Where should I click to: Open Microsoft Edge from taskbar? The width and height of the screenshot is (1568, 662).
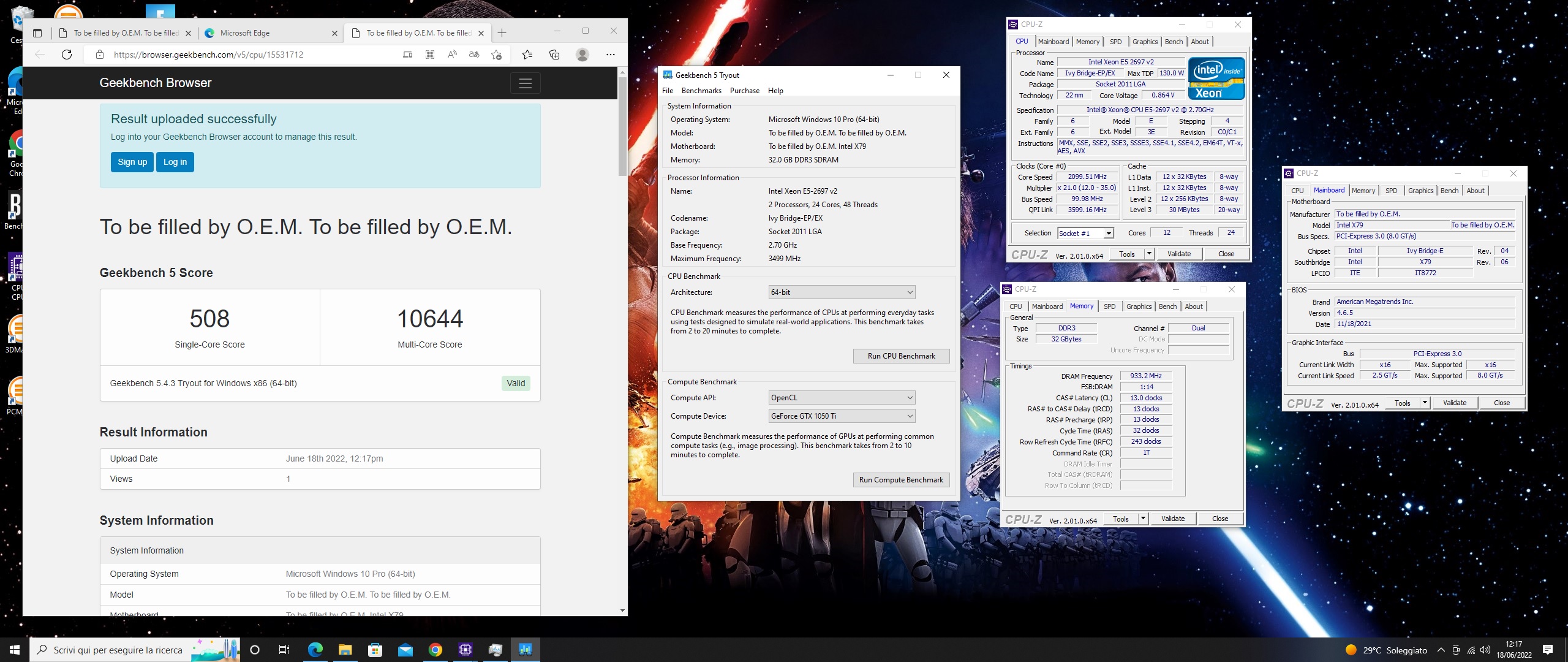[x=315, y=650]
